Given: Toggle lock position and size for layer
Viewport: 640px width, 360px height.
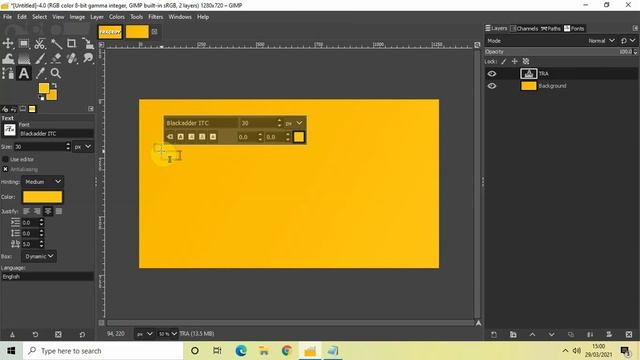Looking at the screenshot, I should point(515,61).
